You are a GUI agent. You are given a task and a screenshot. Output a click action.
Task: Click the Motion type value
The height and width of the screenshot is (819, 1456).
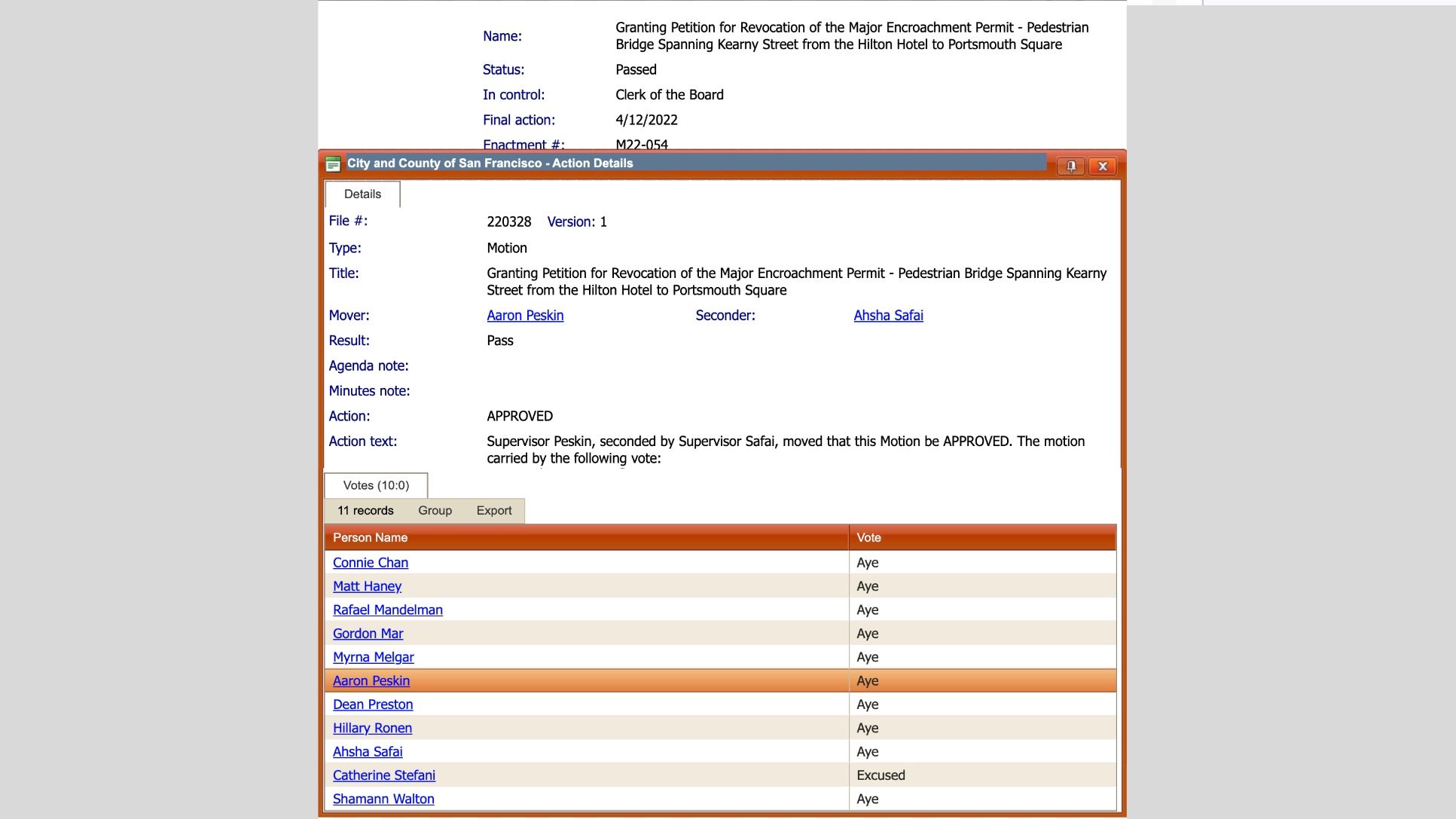[x=507, y=248]
